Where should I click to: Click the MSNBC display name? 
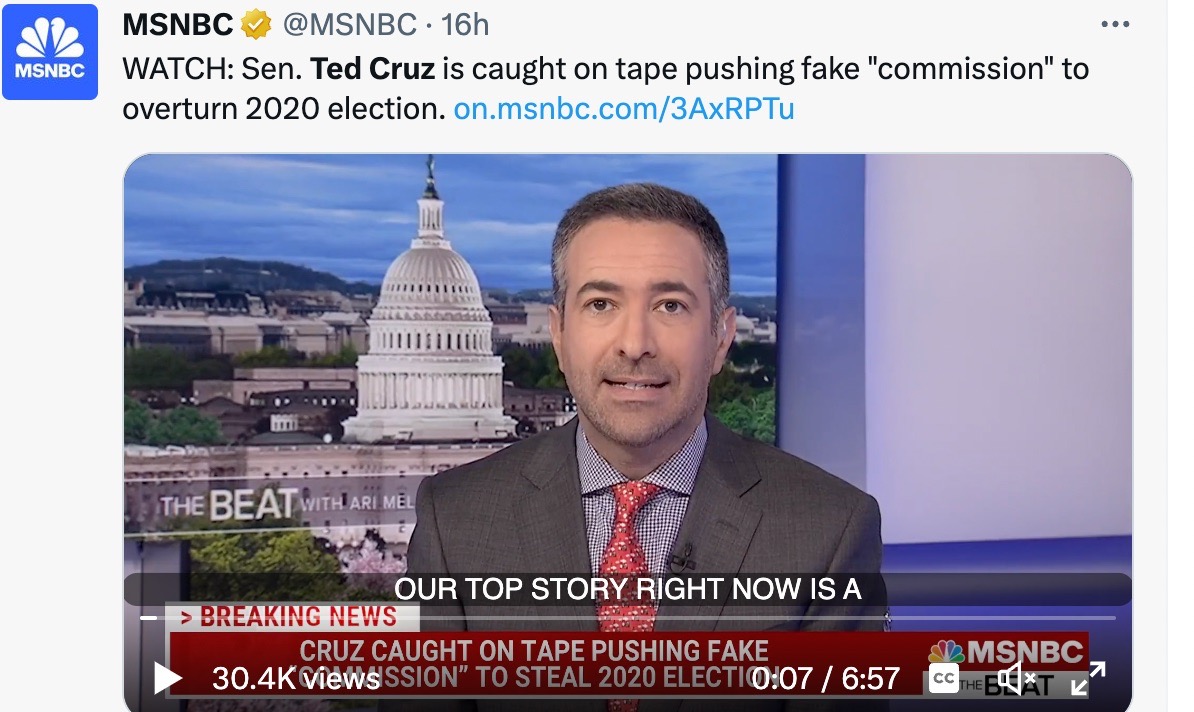tap(178, 25)
